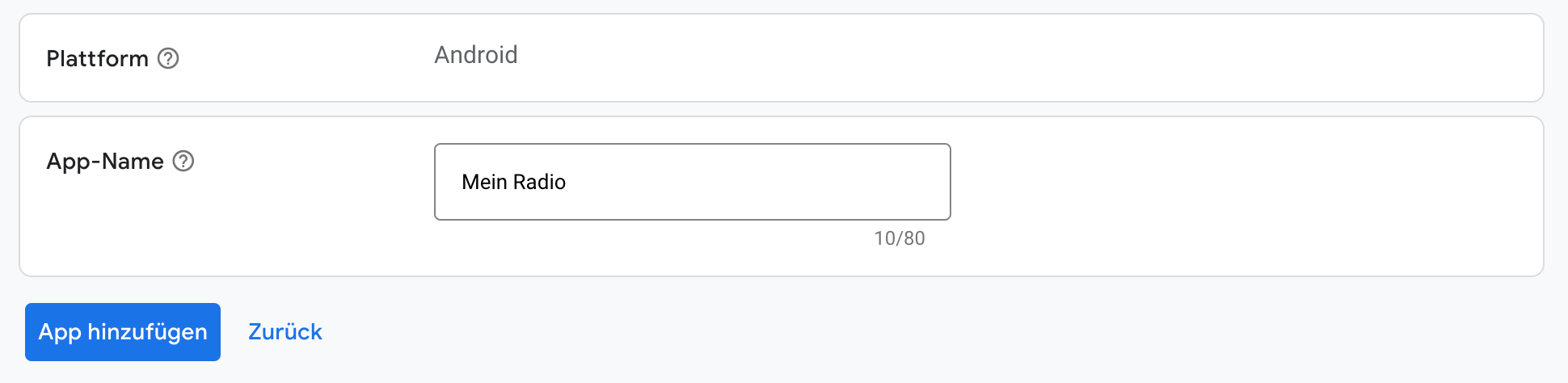
Task: Submit the form with the blue App hinzufügen button
Action: (123, 332)
